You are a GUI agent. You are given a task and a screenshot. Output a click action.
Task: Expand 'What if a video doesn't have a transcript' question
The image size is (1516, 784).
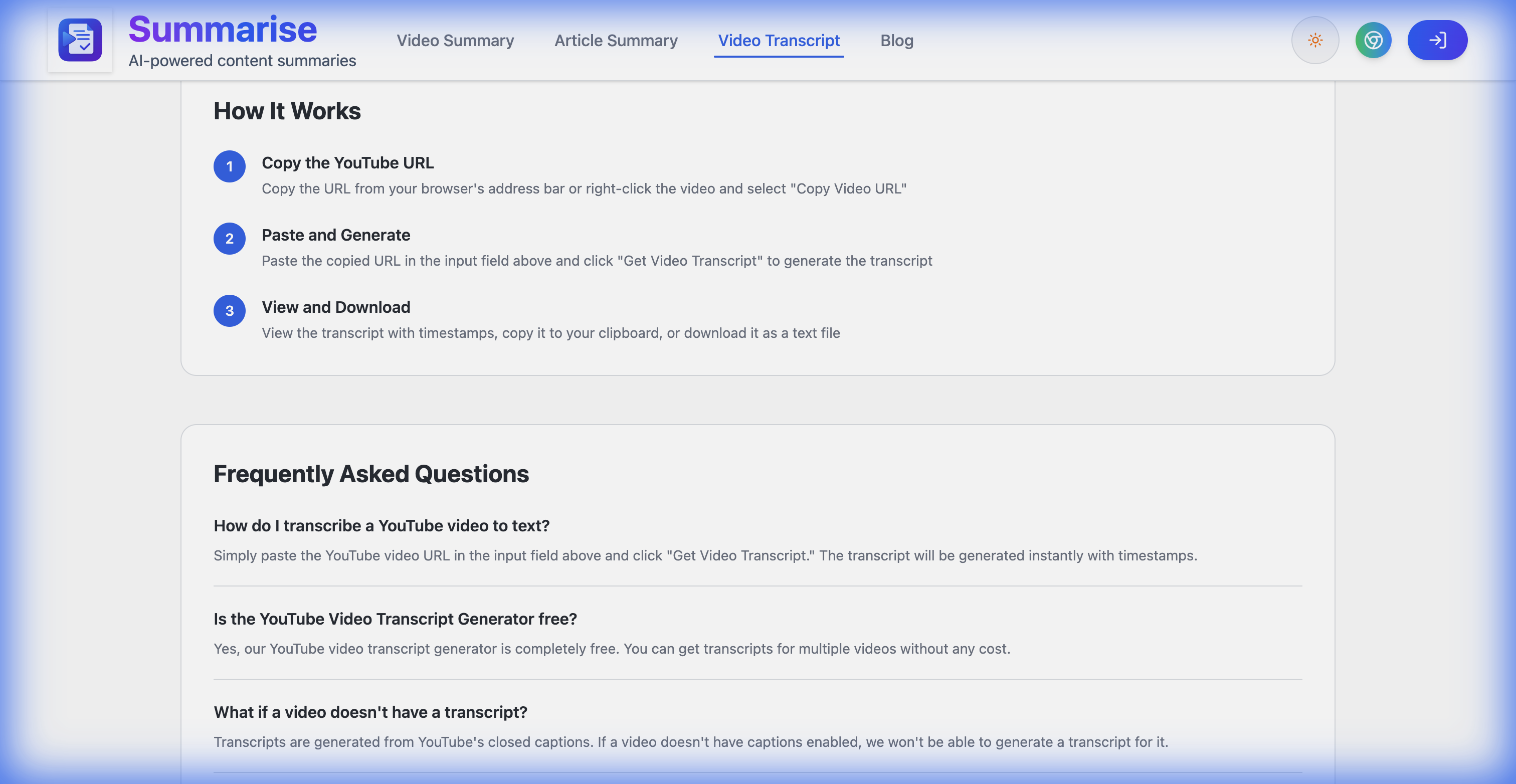(370, 712)
